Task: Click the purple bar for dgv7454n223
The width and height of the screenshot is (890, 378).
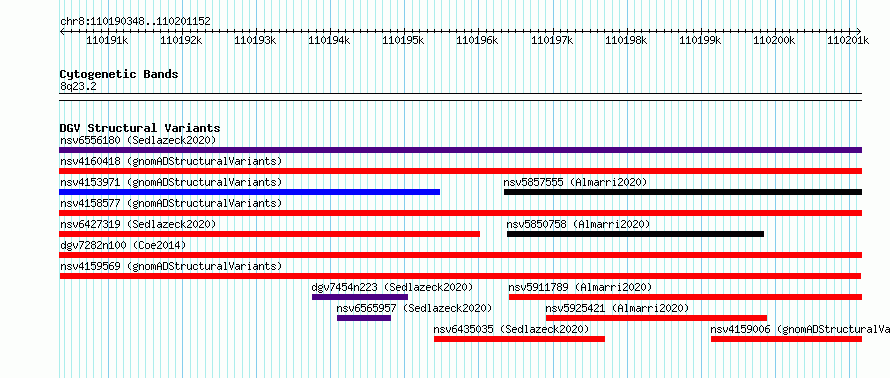Action: [x=360, y=297]
